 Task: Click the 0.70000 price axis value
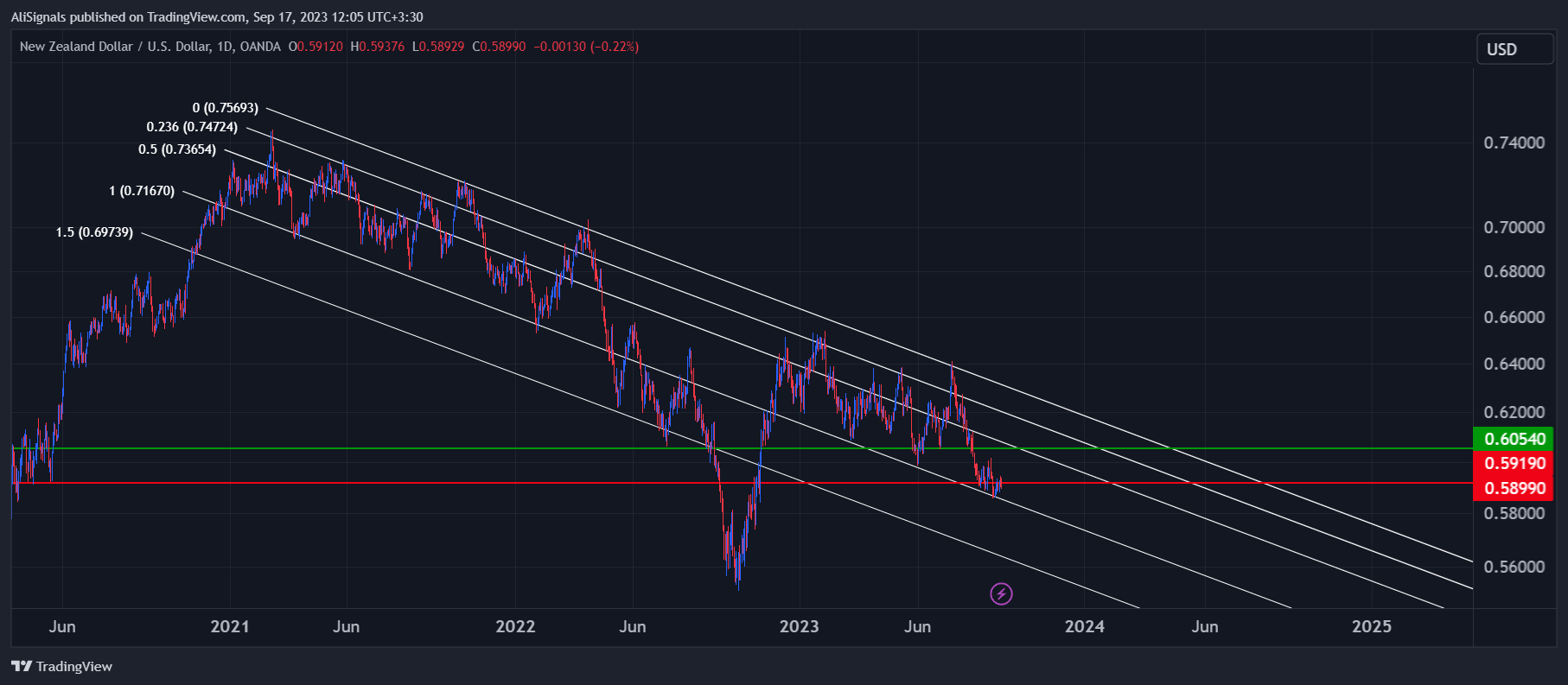click(x=1514, y=227)
